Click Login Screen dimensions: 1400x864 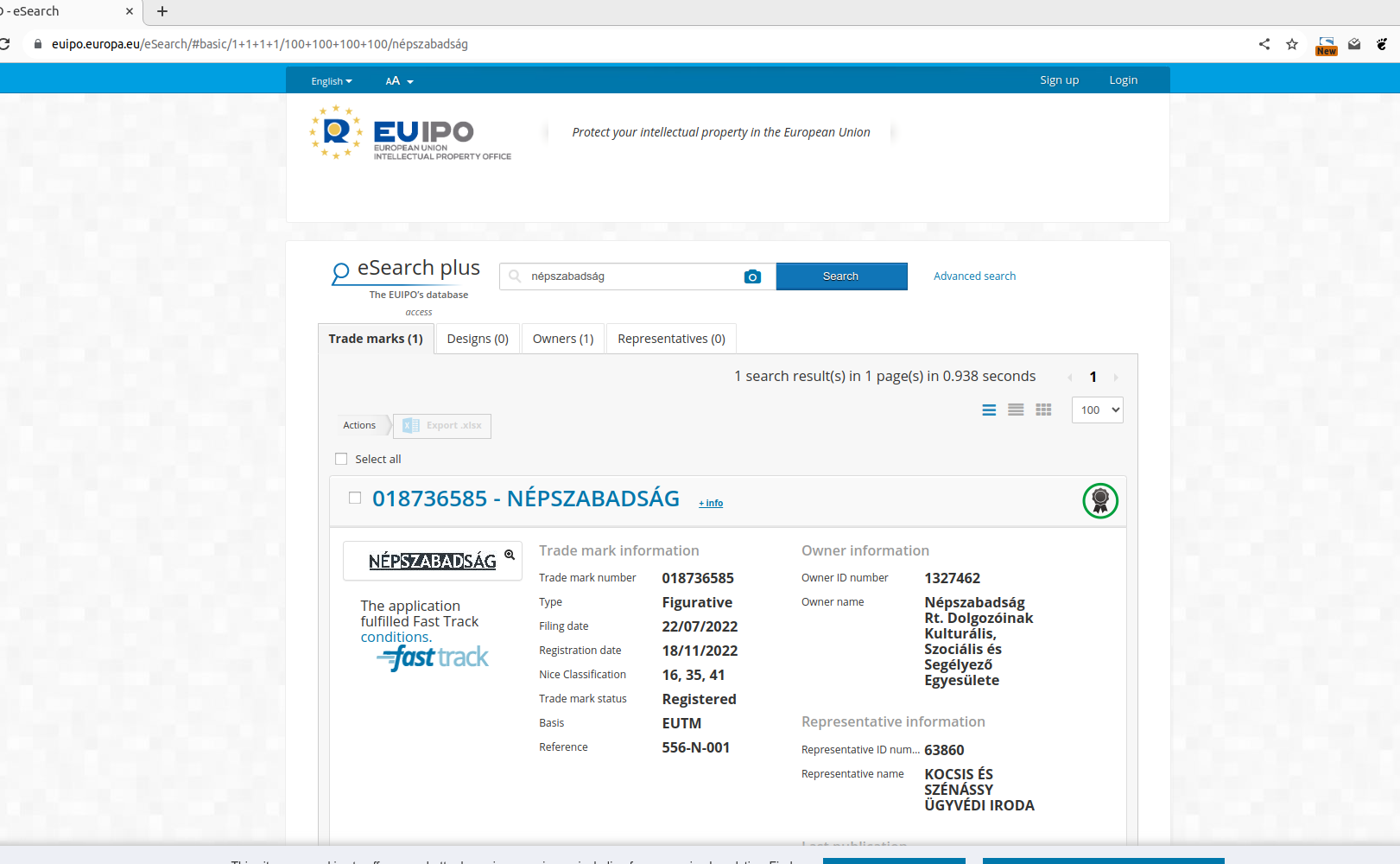(1123, 80)
